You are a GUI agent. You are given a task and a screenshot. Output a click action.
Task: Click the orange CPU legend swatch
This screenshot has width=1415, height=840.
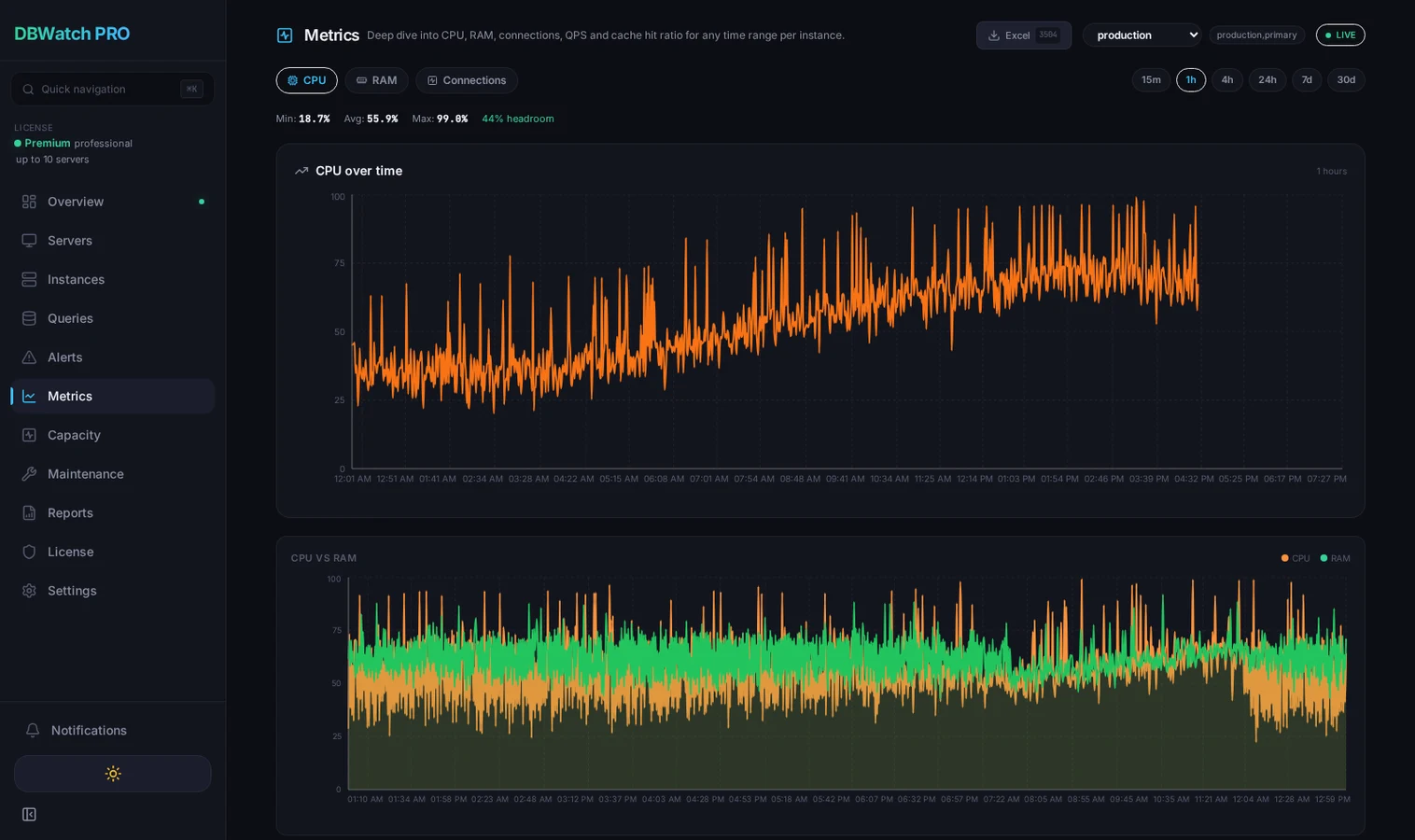[1284, 558]
